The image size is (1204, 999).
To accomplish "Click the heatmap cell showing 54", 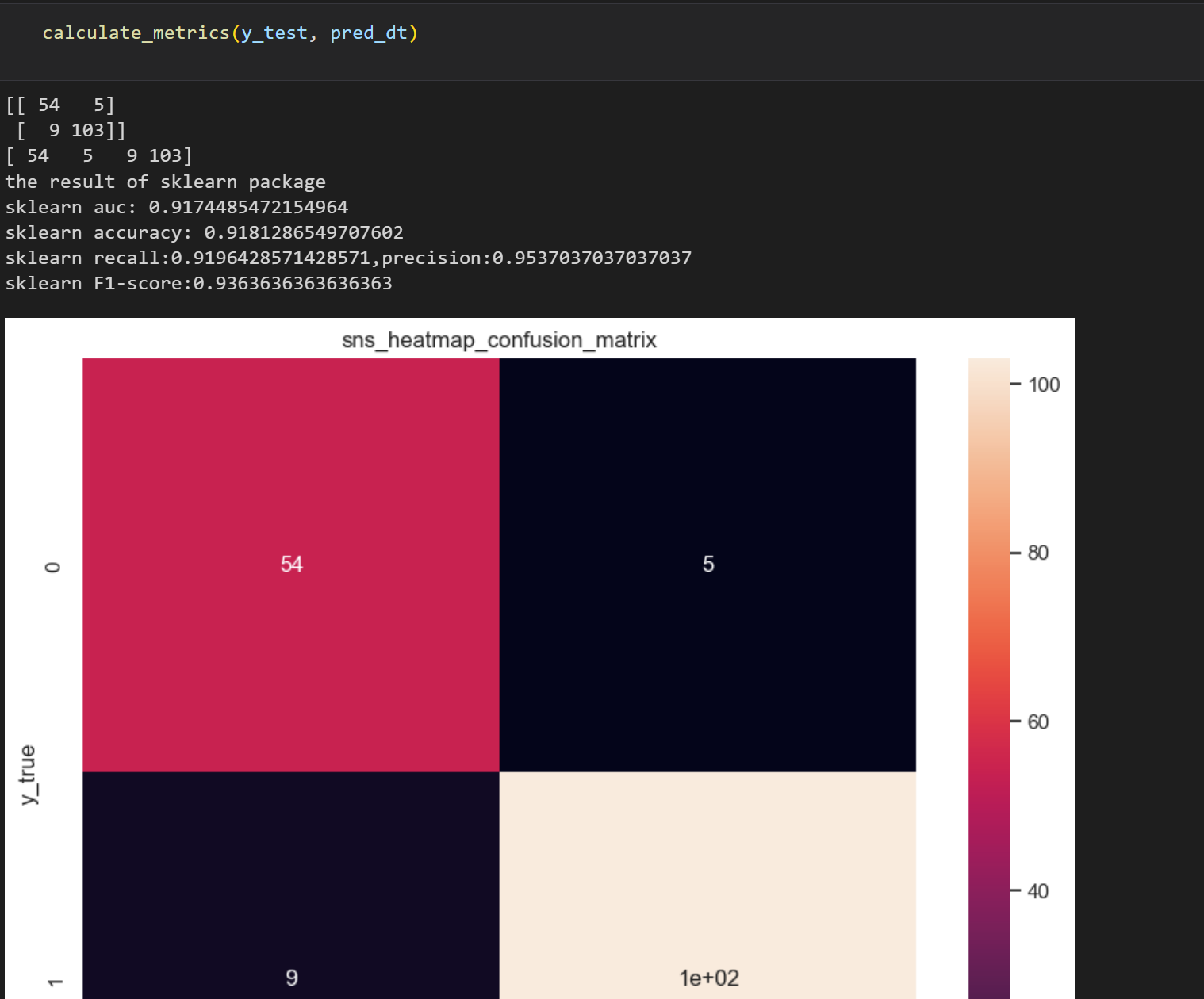I will tap(291, 565).
